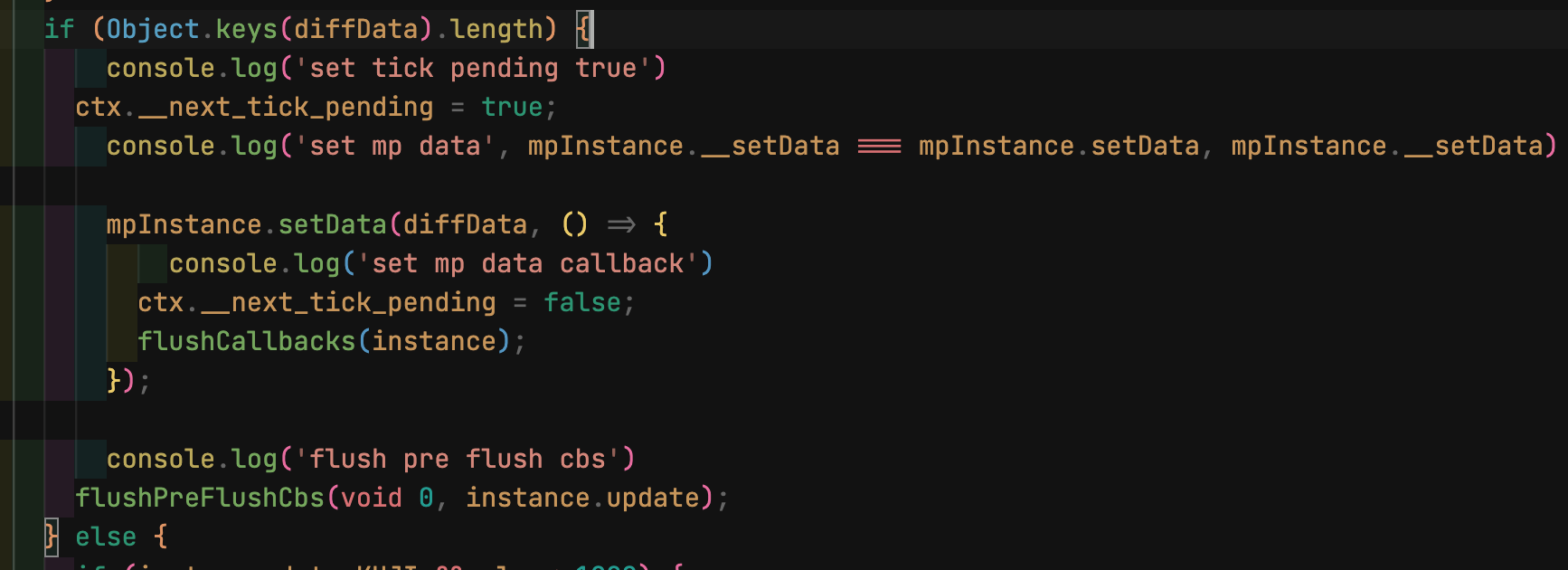This screenshot has height=570, width=1568.
Task: Click 'true' assigned to __next_tick_pending
Action: [x=512, y=107]
